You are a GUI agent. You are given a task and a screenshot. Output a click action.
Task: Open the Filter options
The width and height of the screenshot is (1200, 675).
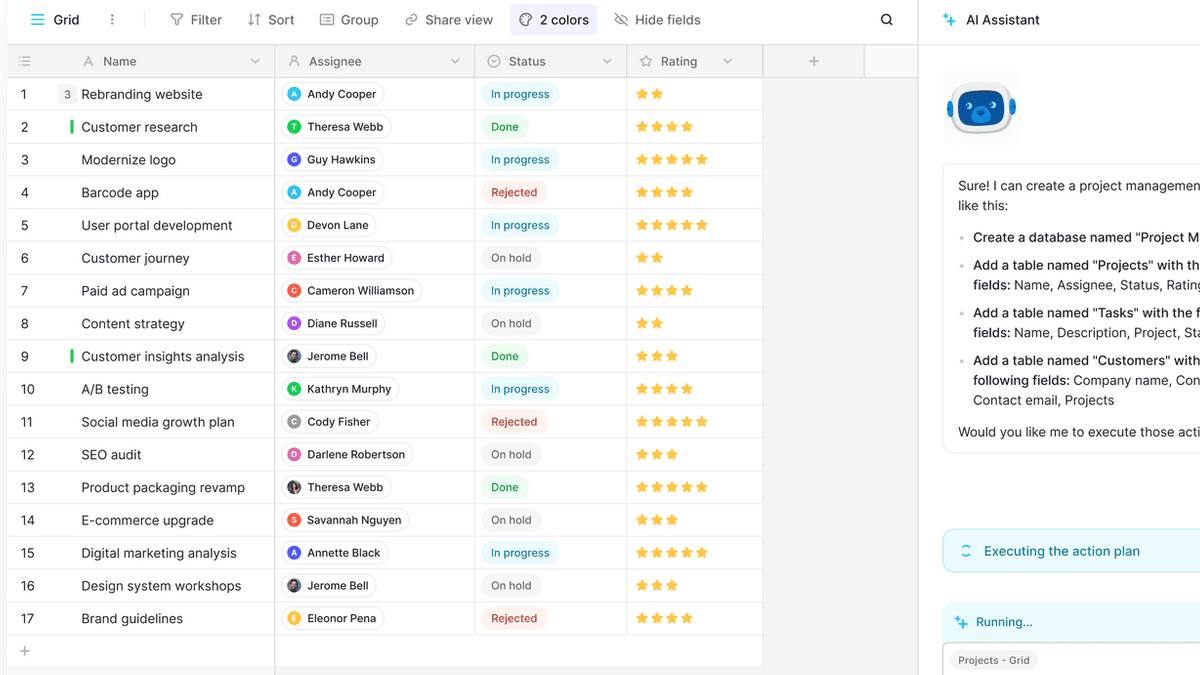point(196,20)
